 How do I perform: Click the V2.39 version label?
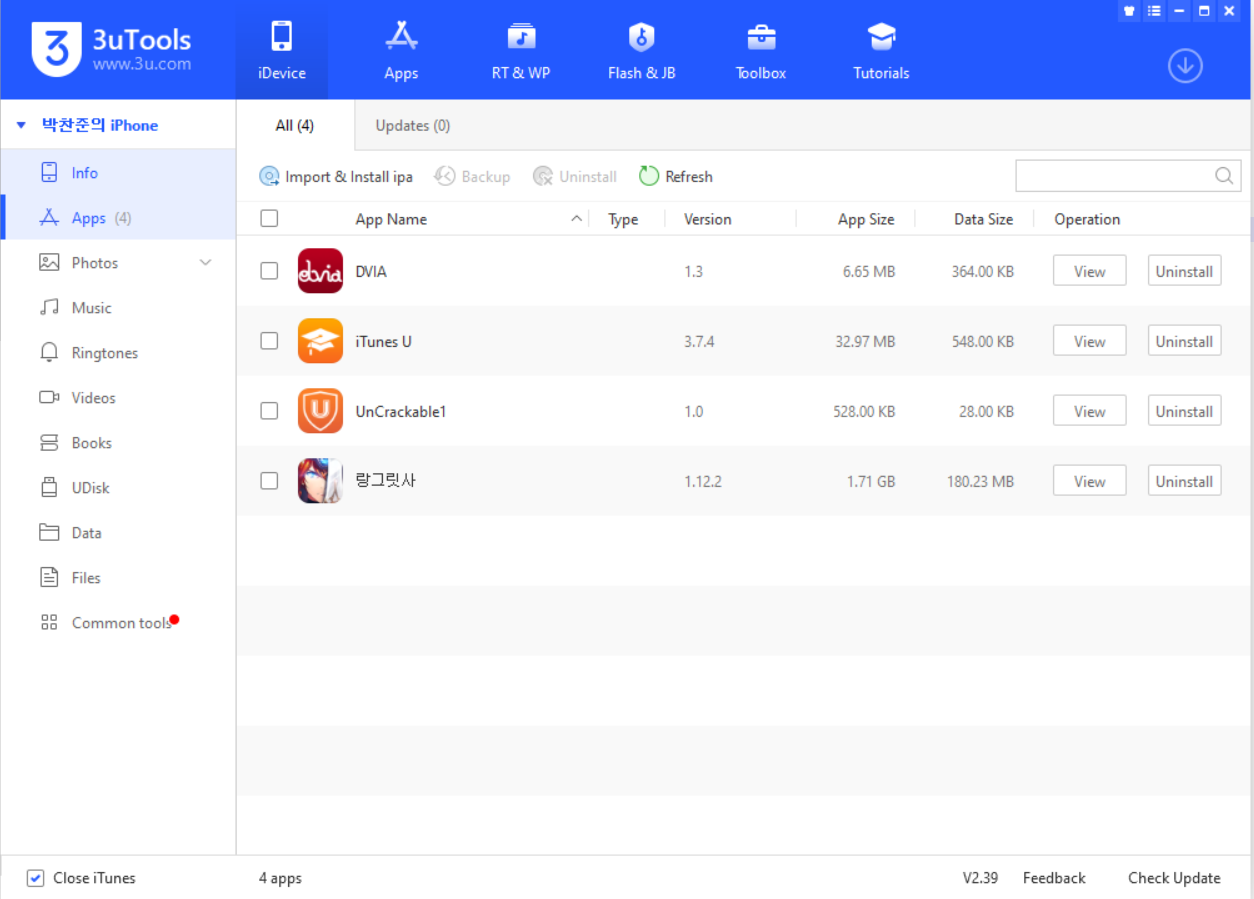click(980, 878)
